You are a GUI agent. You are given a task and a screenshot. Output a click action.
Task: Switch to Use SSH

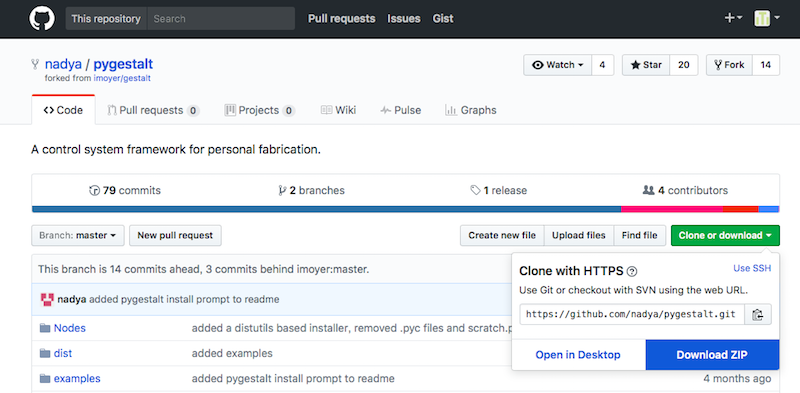(x=752, y=268)
